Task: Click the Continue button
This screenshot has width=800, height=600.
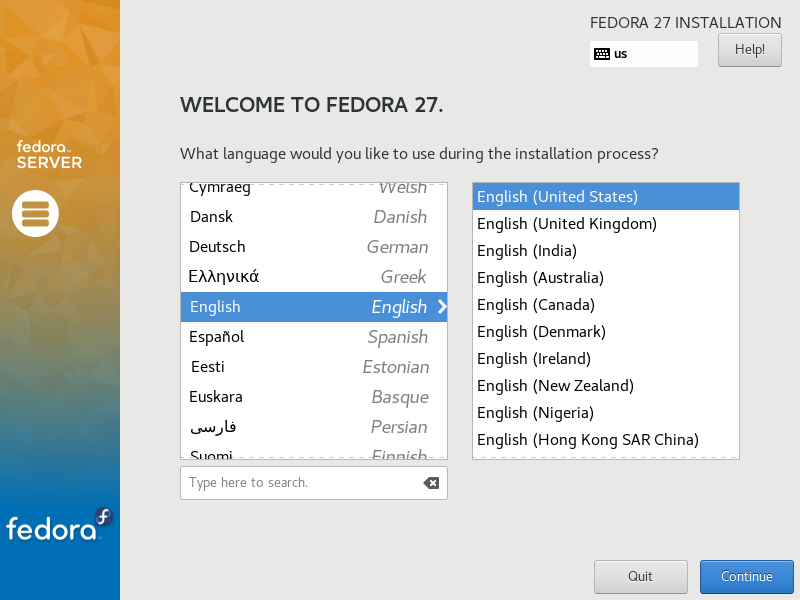Action: click(746, 577)
